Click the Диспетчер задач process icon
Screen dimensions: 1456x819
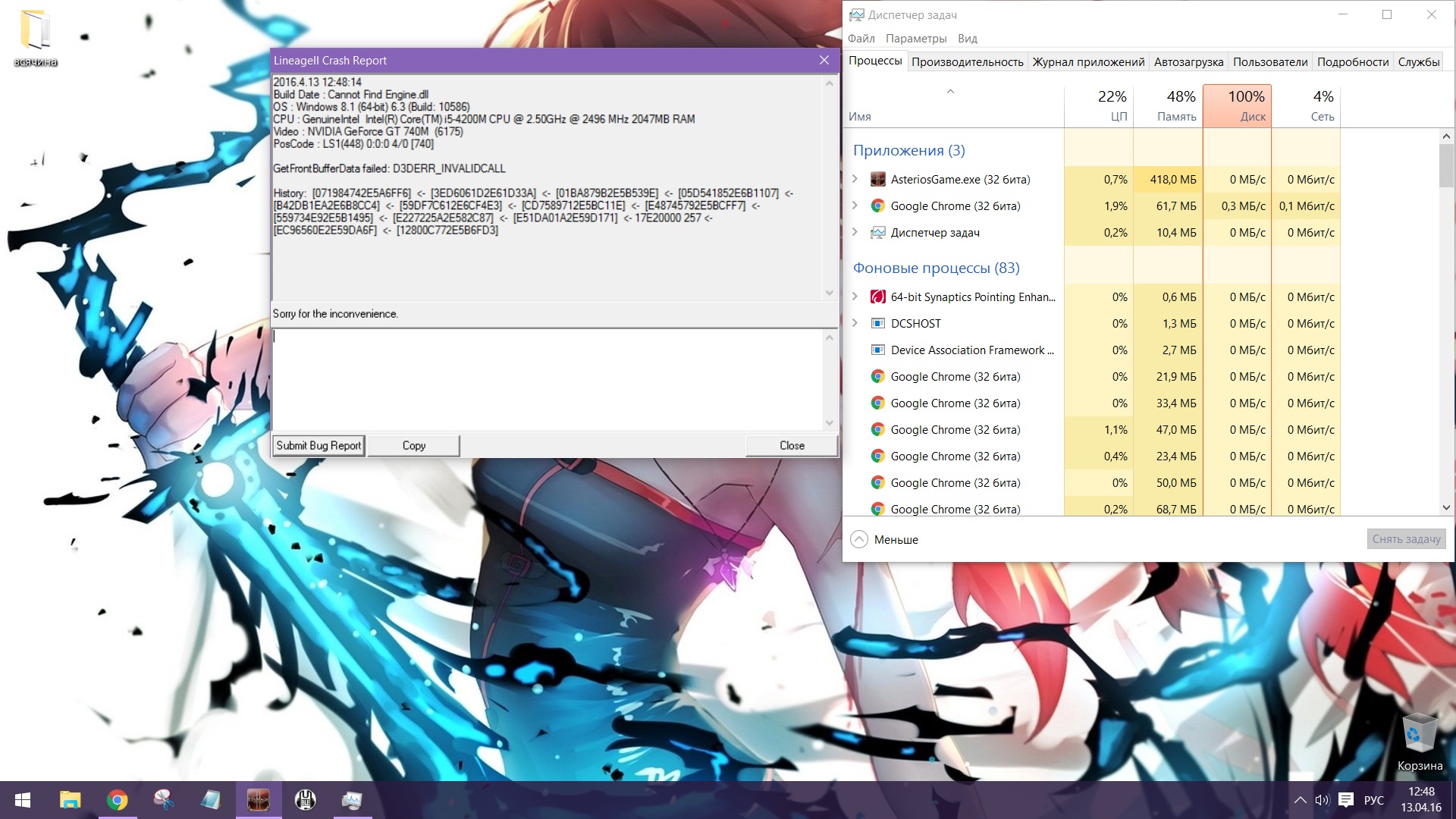pyautogui.click(x=878, y=233)
